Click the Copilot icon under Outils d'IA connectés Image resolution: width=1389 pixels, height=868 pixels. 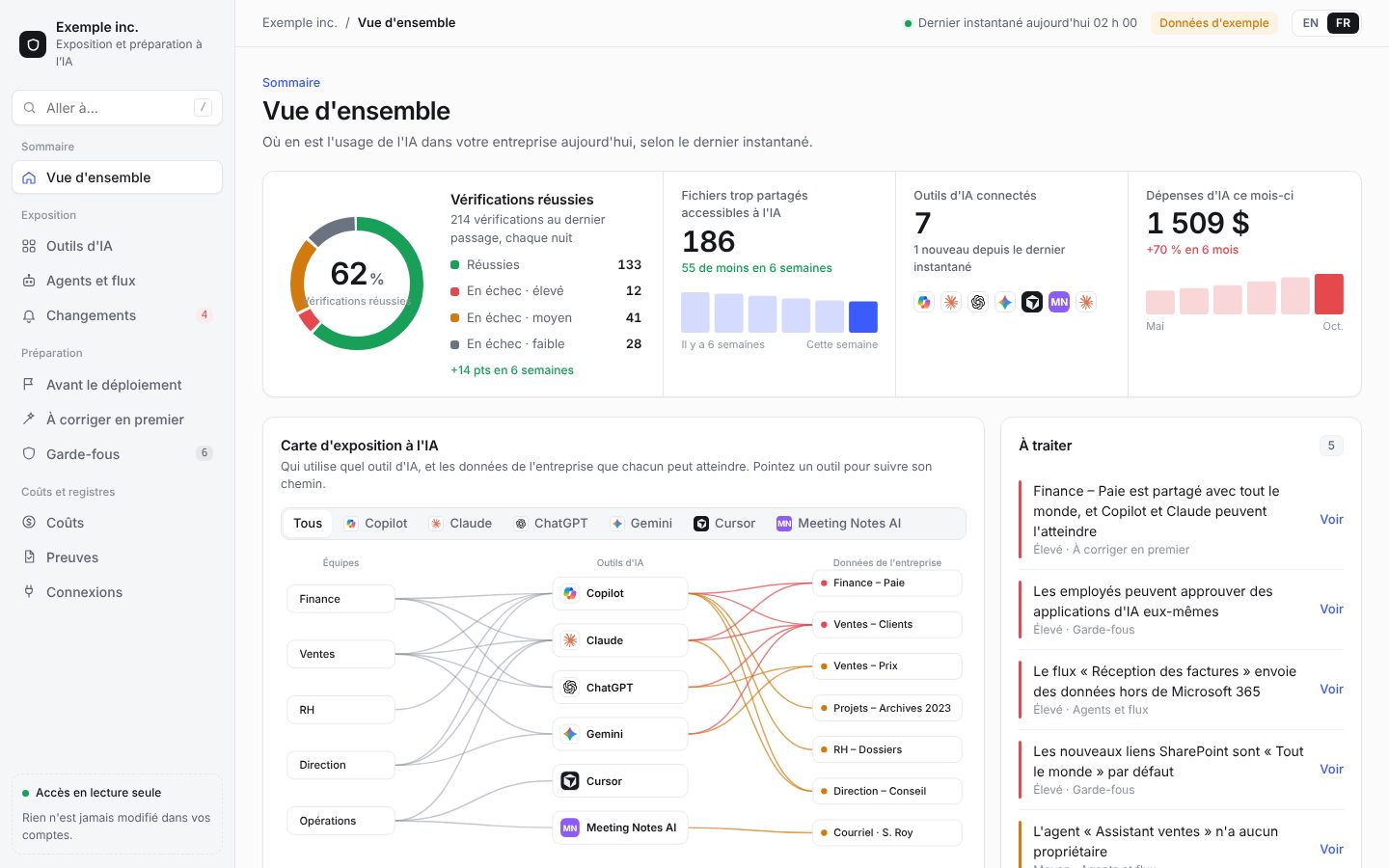click(x=924, y=302)
